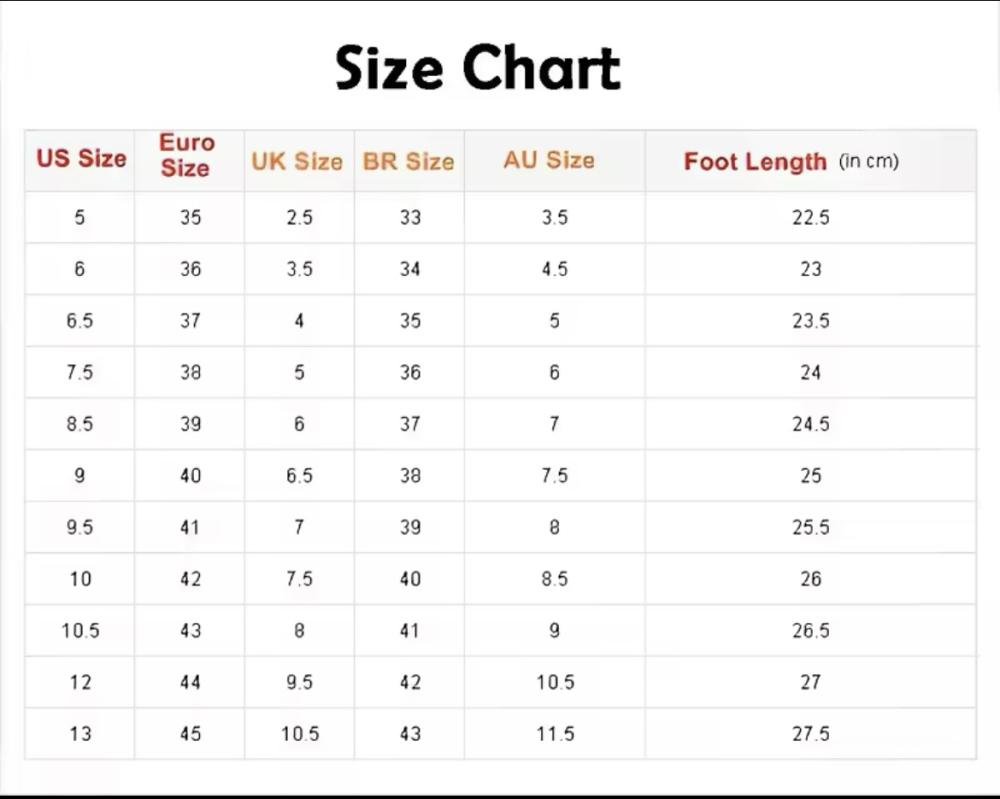Viewport: 1000px width, 799px height.
Task: Click Euro size 45 cell
Action: [189, 734]
